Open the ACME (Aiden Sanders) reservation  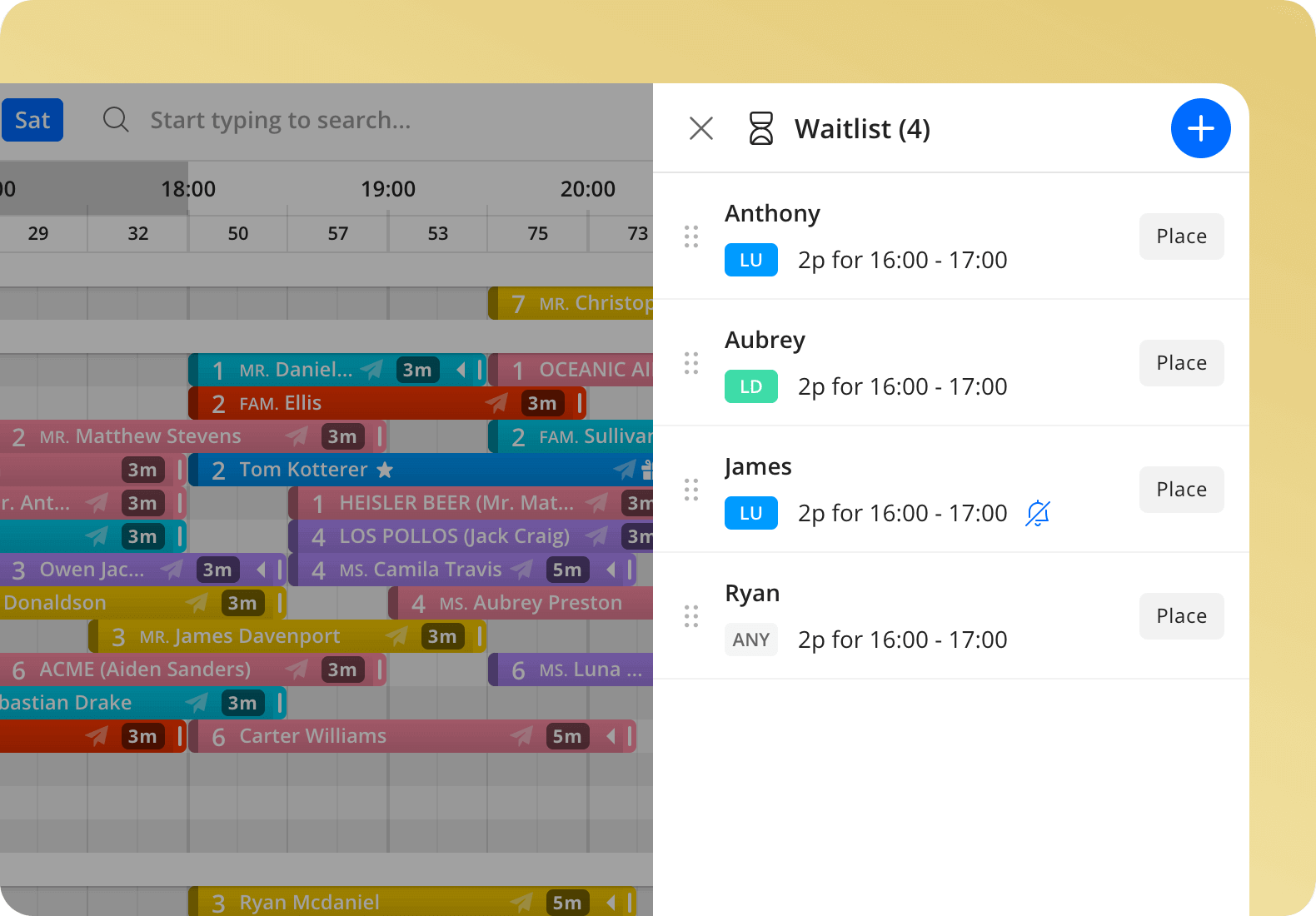coord(193,670)
